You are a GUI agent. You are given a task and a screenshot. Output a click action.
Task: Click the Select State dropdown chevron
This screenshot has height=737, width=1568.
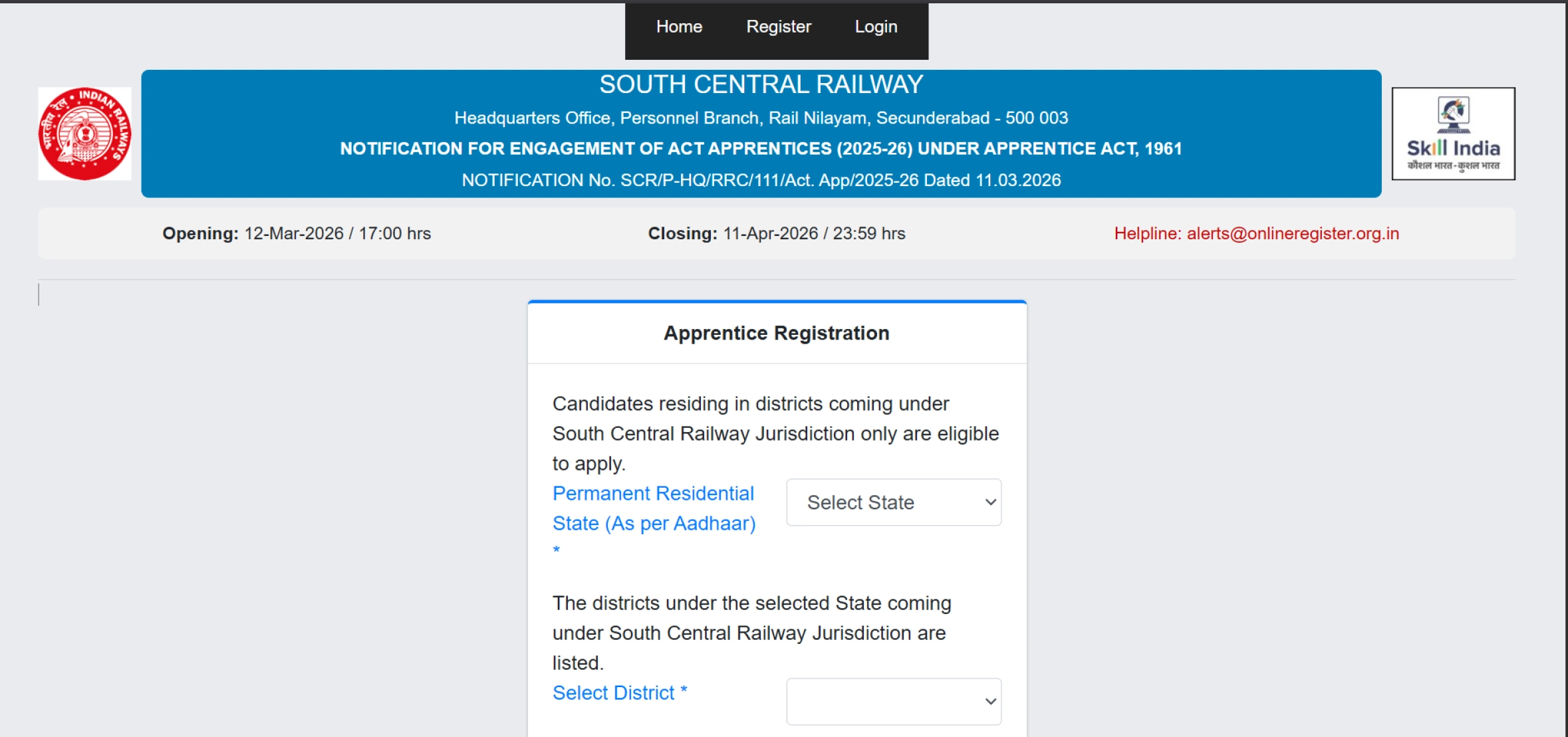point(988,502)
